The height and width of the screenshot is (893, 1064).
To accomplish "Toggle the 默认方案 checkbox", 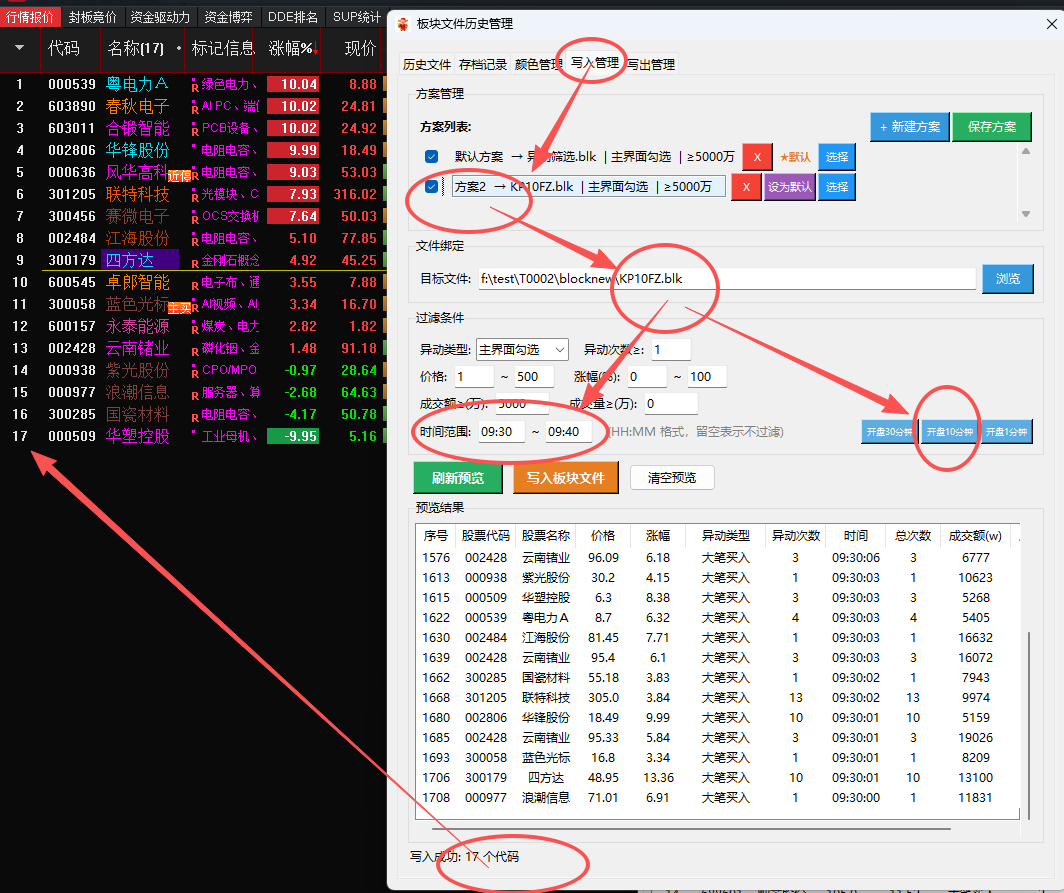I will click(431, 157).
